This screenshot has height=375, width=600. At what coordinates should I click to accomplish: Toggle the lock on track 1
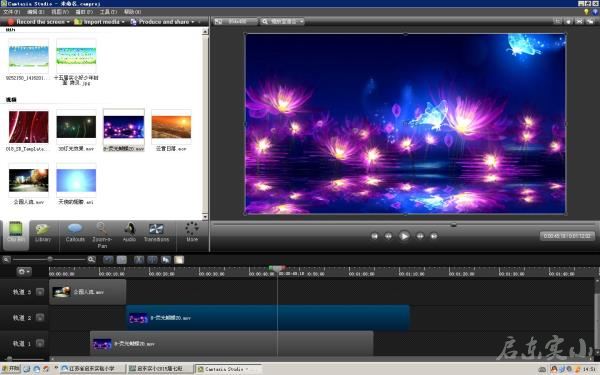(x=40, y=343)
